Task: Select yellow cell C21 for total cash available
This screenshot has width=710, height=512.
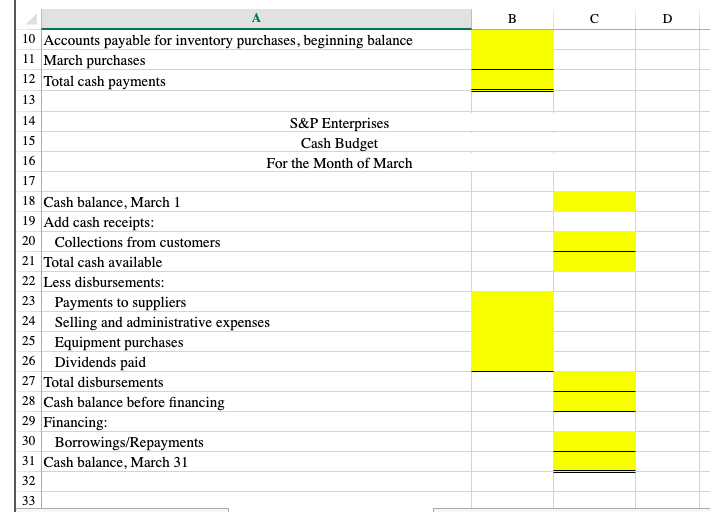Action: [594, 262]
